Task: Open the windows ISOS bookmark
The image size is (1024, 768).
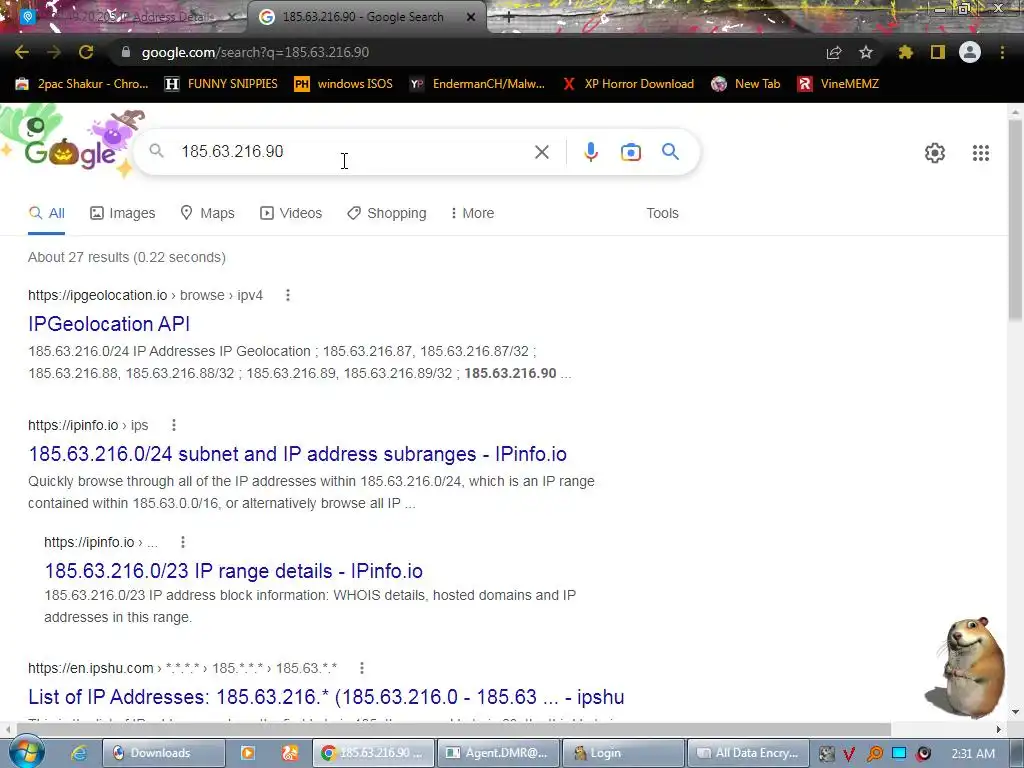Action: (344, 84)
